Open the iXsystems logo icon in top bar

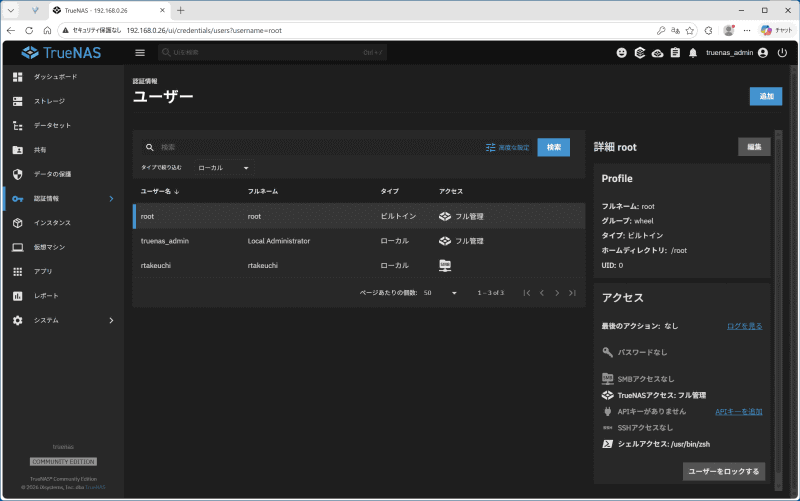[639, 53]
